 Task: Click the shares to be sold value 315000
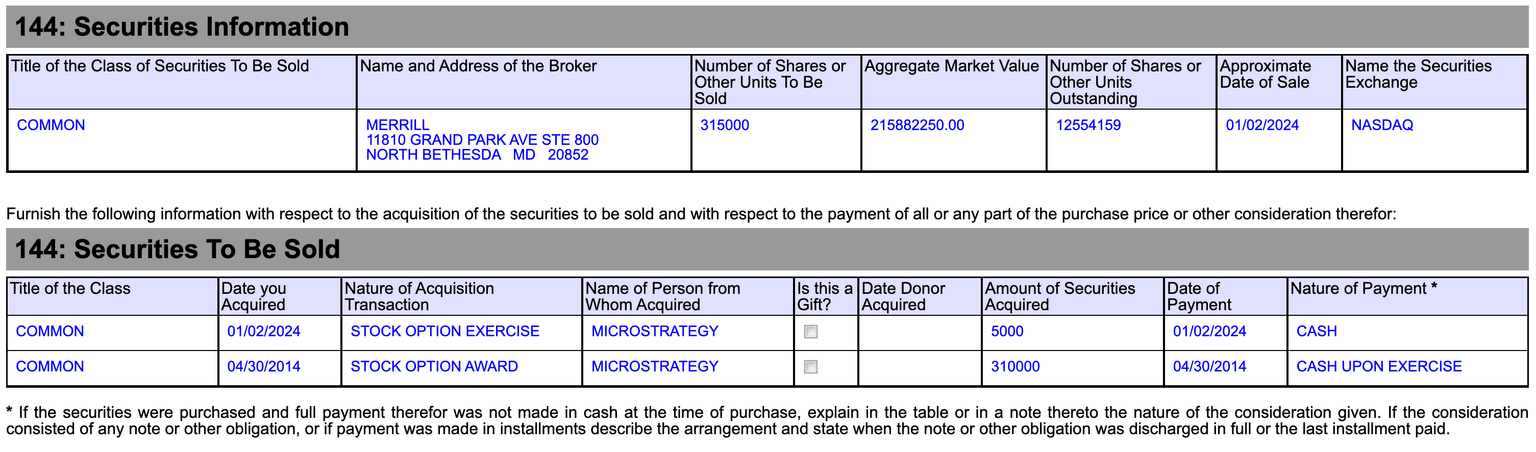(725, 125)
